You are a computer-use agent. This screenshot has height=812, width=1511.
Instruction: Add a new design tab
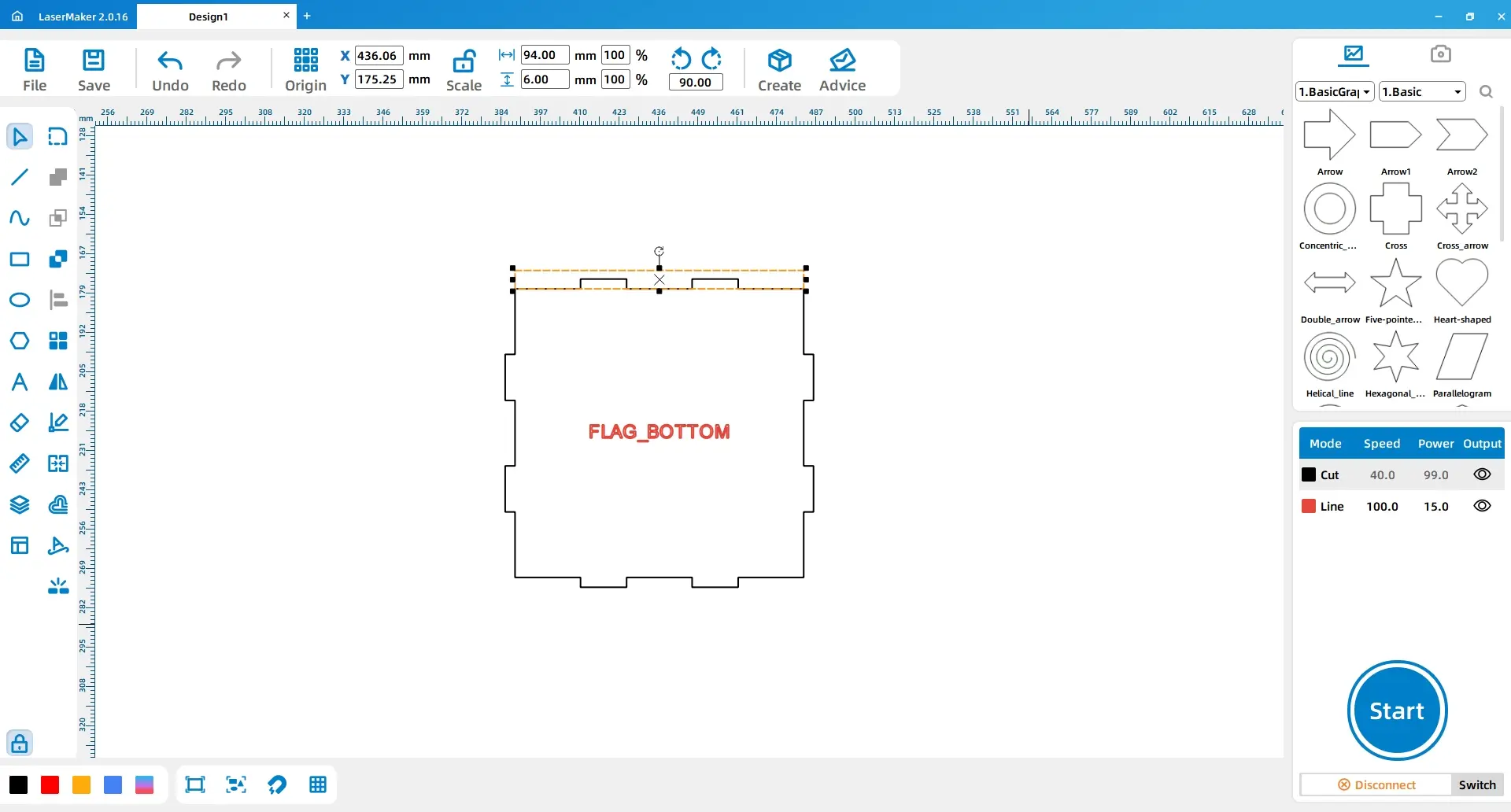(x=307, y=16)
